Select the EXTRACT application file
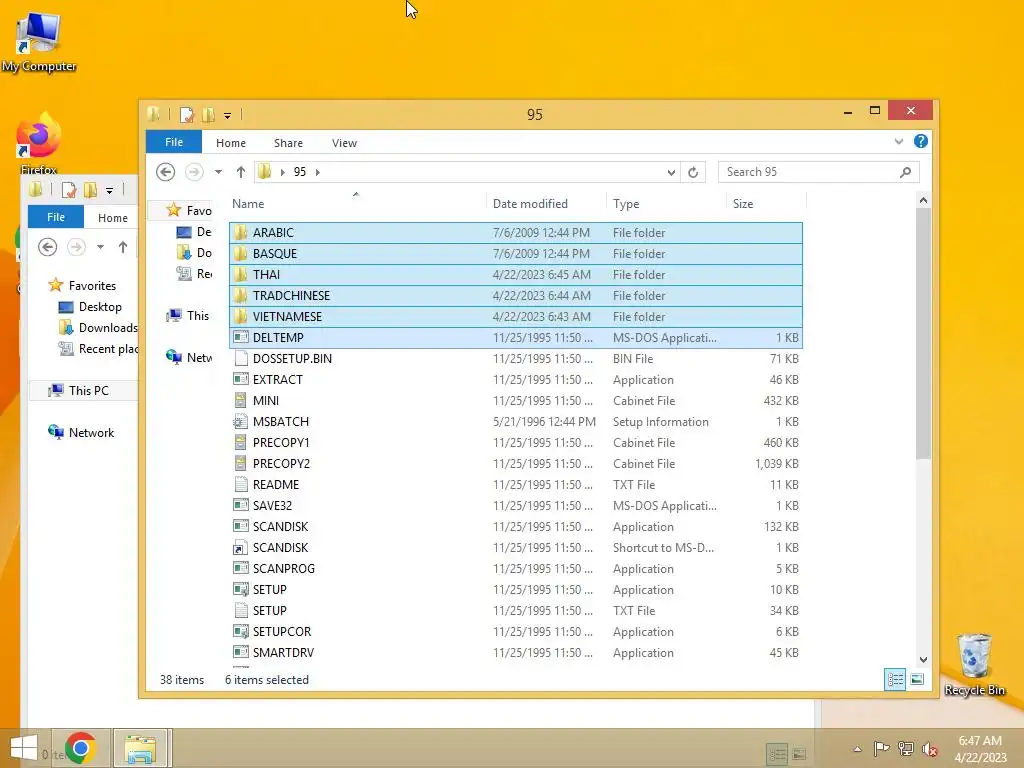Screen dimensions: 1024x768 (x=516, y=379)
